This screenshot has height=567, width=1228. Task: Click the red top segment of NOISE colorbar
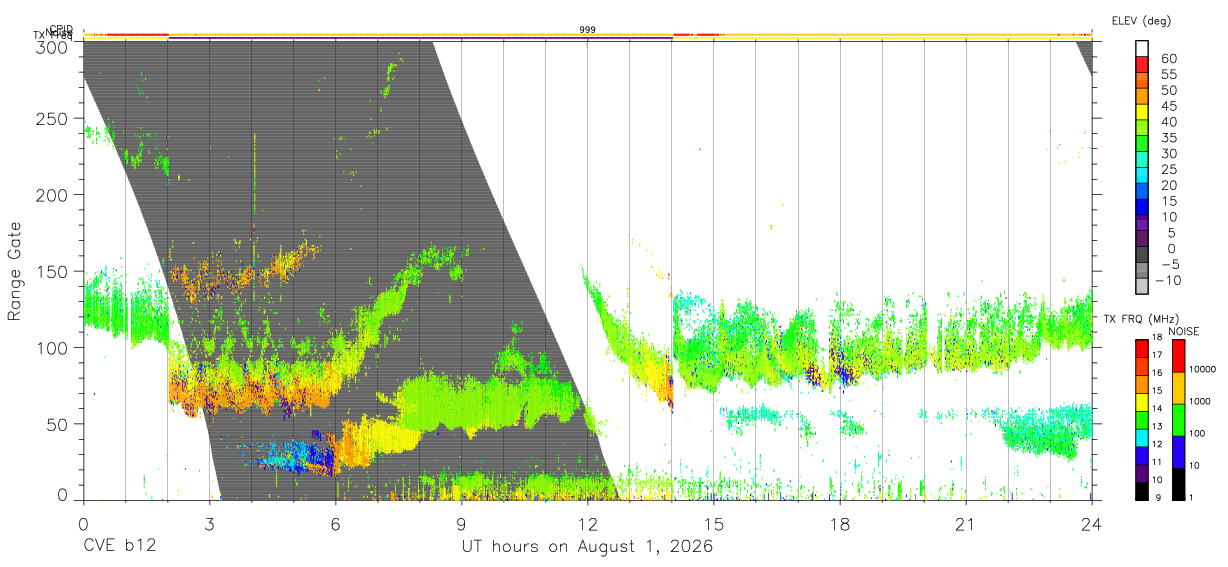point(1178,356)
